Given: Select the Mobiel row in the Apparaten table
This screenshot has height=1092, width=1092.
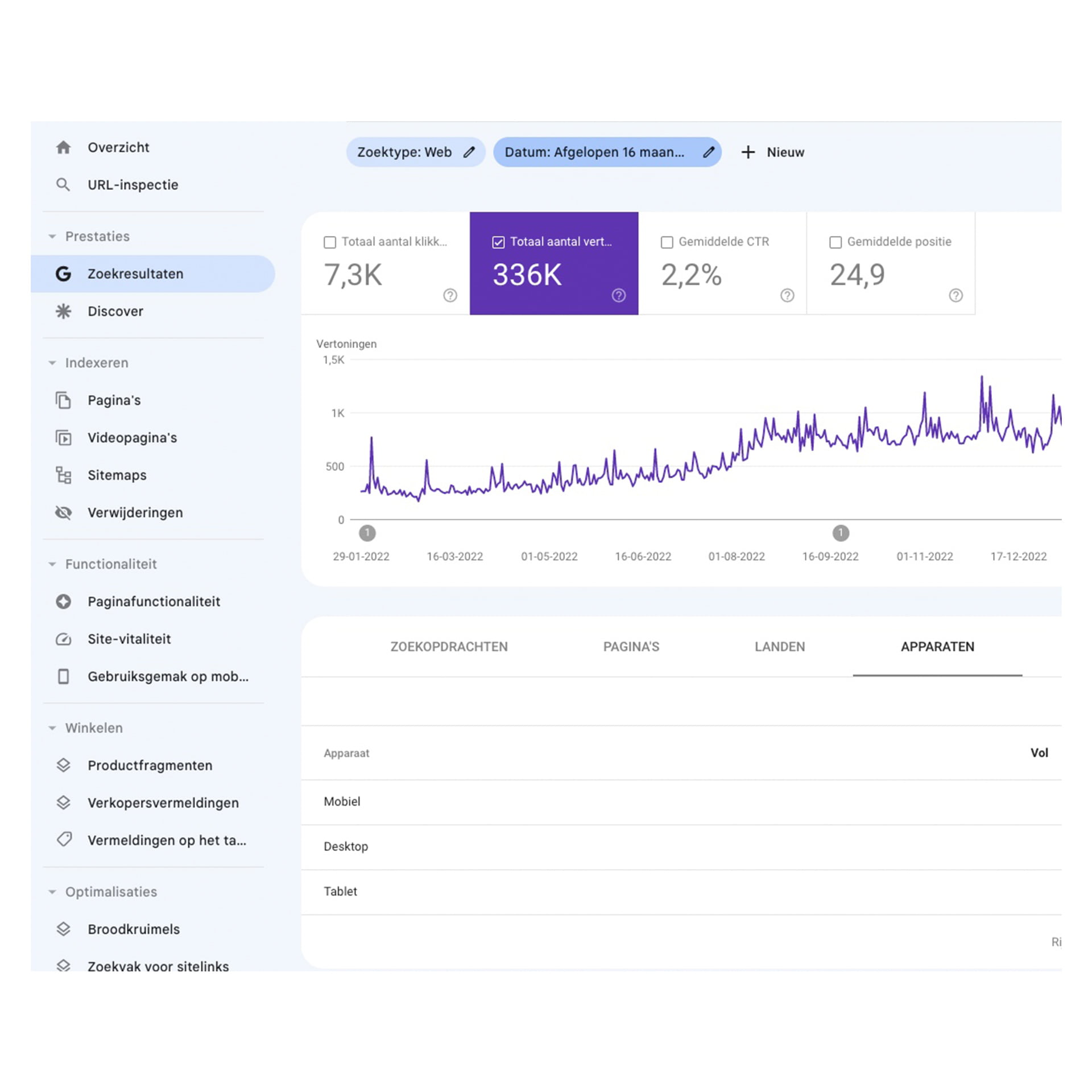Looking at the screenshot, I should pyautogui.click(x=342, y=801).
